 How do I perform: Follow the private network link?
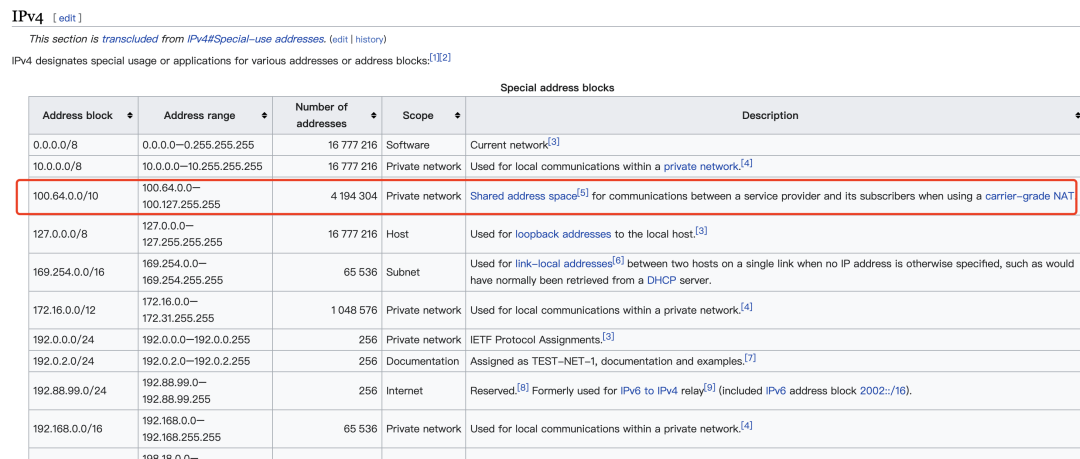(x=700, y=167)
